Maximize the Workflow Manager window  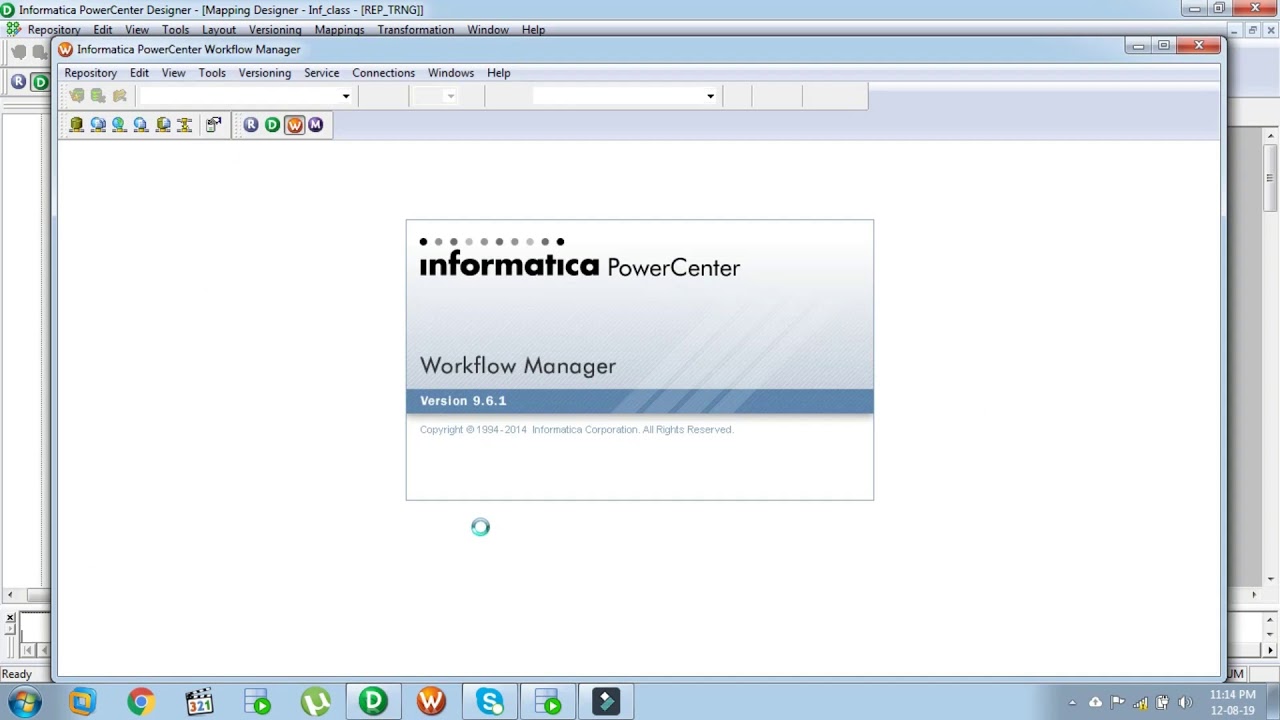click(x=1164, y=45)
